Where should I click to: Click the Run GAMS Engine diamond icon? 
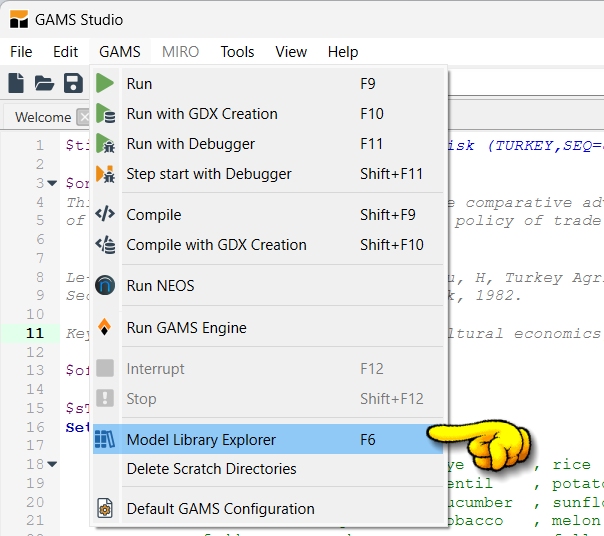coord(104,328)
